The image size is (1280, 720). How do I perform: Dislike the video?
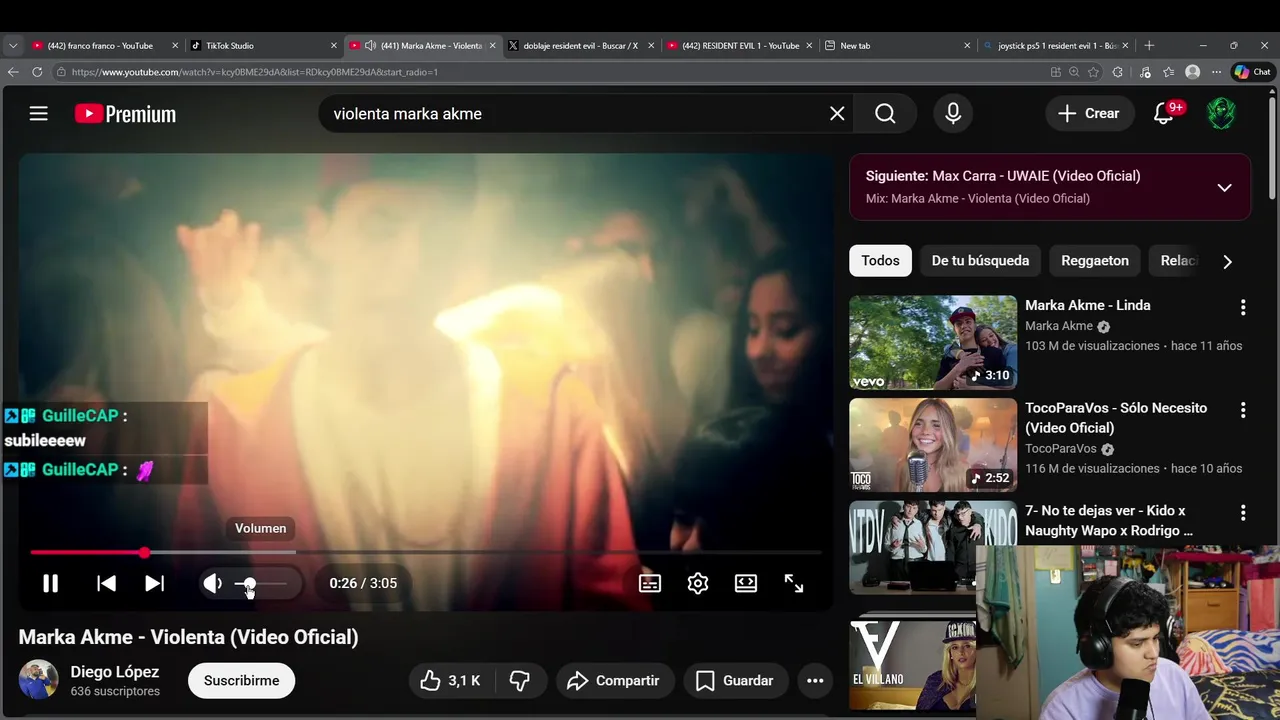pyautogui.click(x=519, y=681)
